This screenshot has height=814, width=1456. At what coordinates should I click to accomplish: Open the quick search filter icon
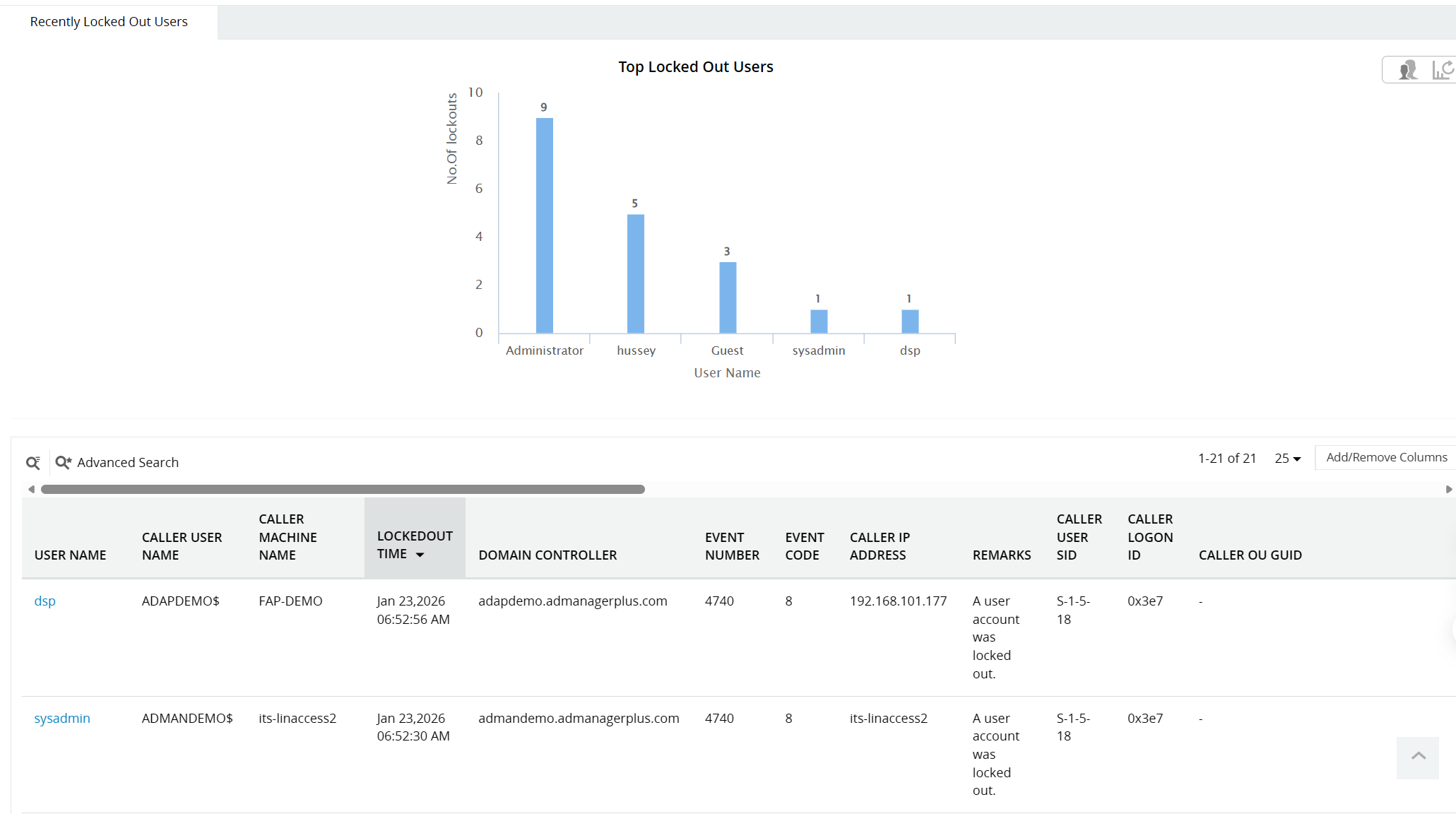point(32,463)
